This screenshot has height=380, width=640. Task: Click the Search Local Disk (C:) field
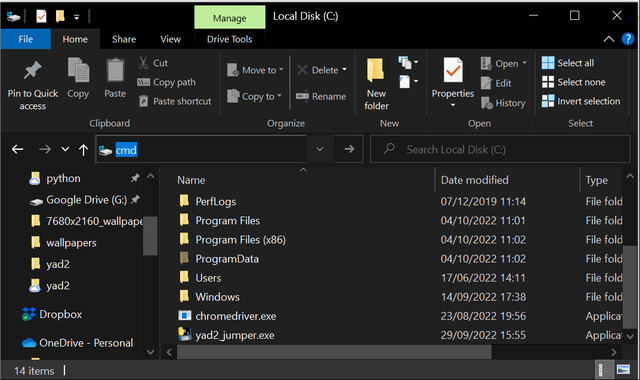(500, 149)
